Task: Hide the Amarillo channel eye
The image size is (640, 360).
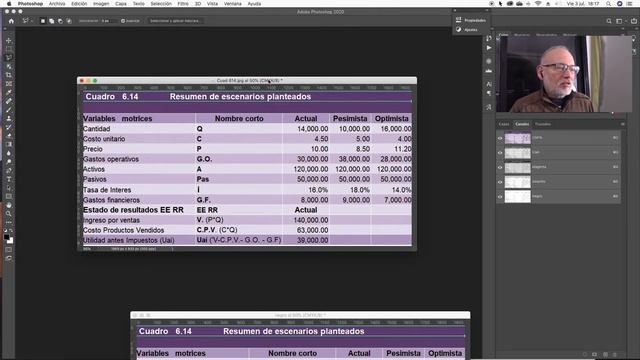Action: pyautogui.click(x=500, y=182)
